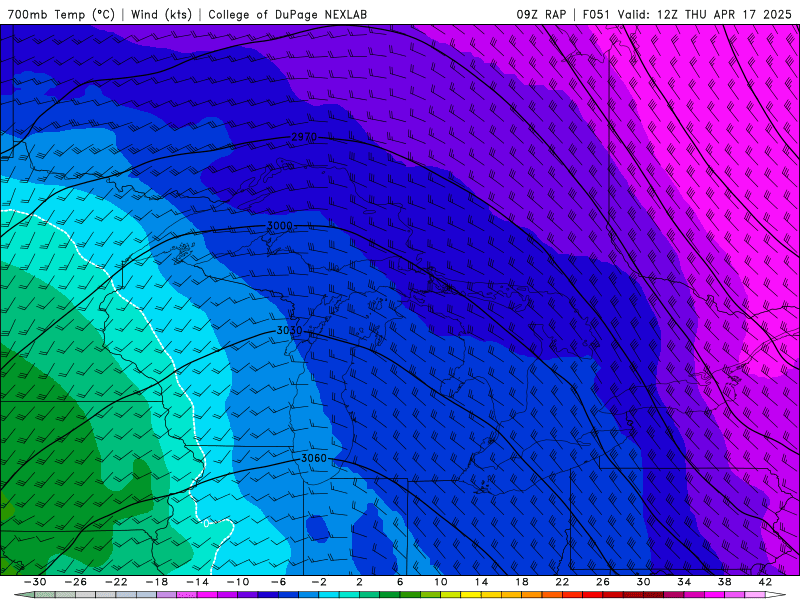Click the 3000 height contour label

280,226
